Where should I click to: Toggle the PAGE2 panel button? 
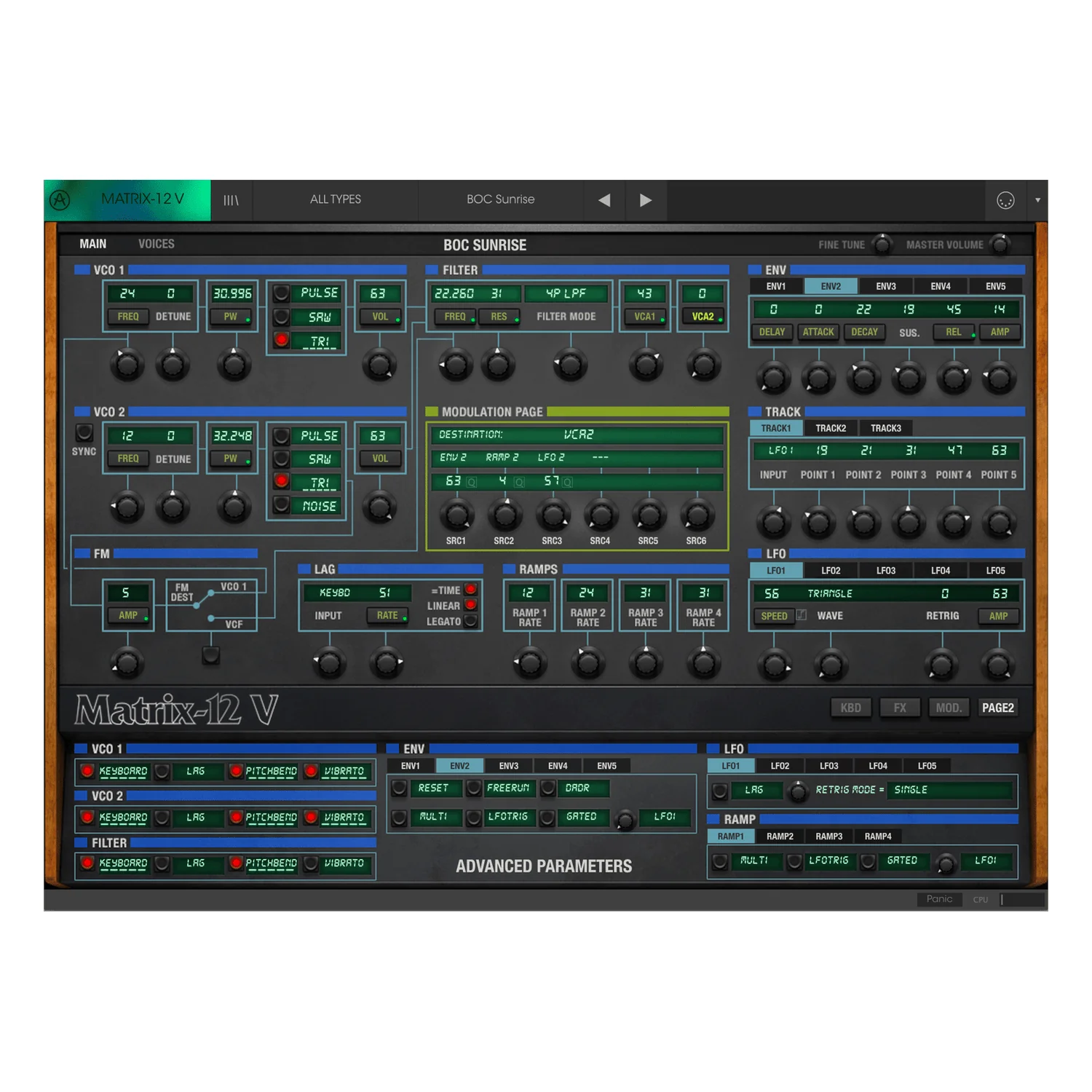(x=997, y=708)
